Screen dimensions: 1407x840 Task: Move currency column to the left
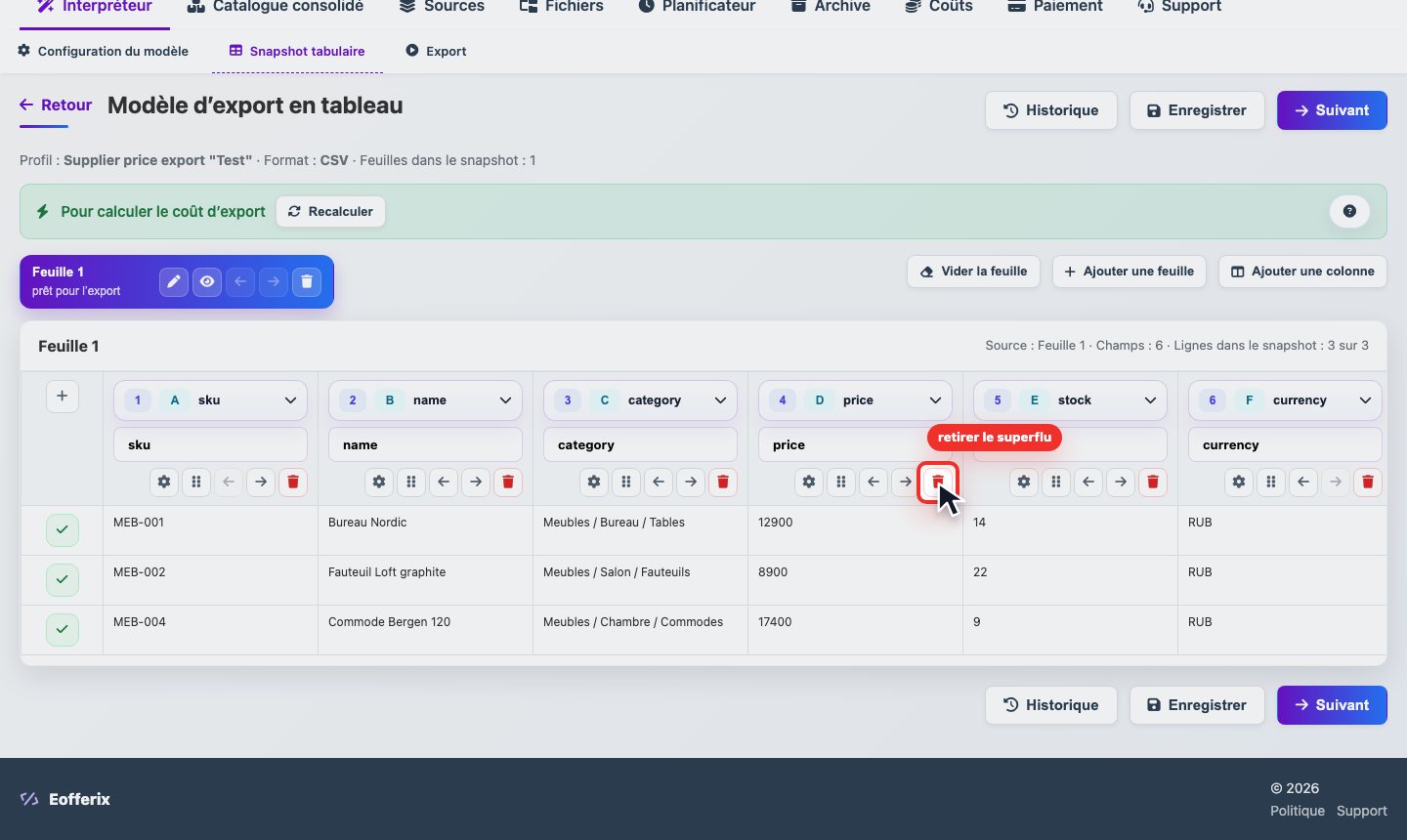point(1303,482)
